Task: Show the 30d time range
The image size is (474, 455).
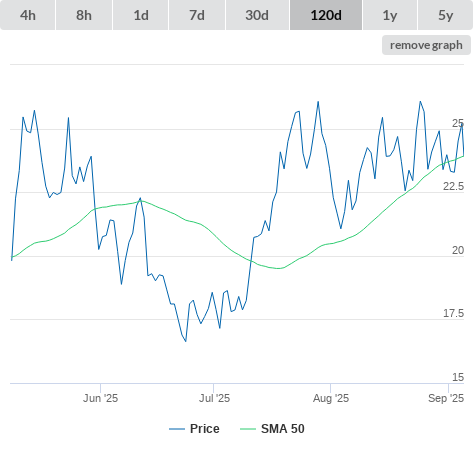Action: pyautogui.click(x=257, y=15)
